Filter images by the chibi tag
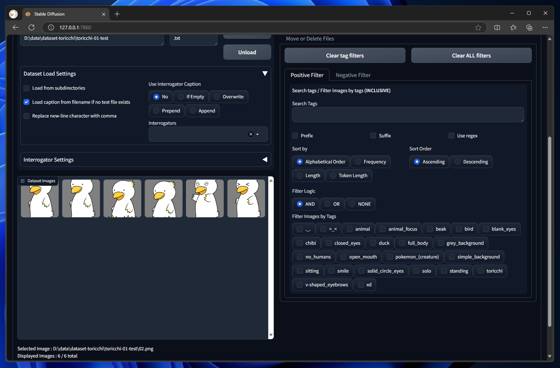This screenshot has width=560, height=368. tap(306, 243)
